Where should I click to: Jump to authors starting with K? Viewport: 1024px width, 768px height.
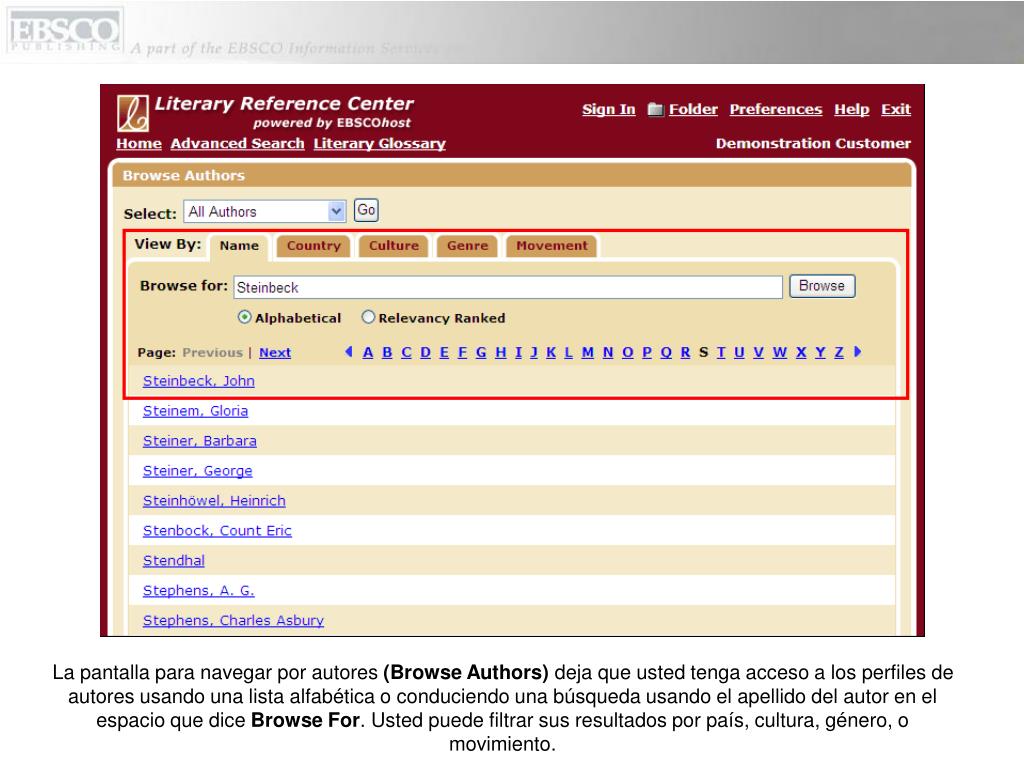click(x=551, y=353)
